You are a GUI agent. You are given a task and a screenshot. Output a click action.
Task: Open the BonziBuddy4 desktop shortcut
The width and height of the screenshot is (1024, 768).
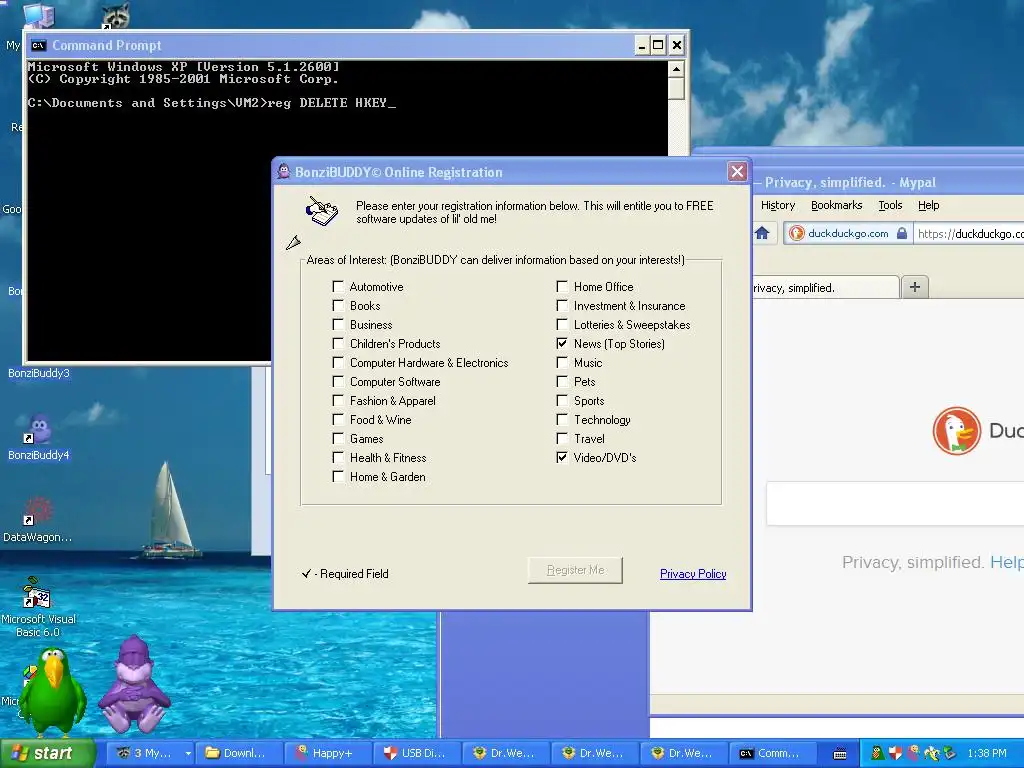click(39, 436)
